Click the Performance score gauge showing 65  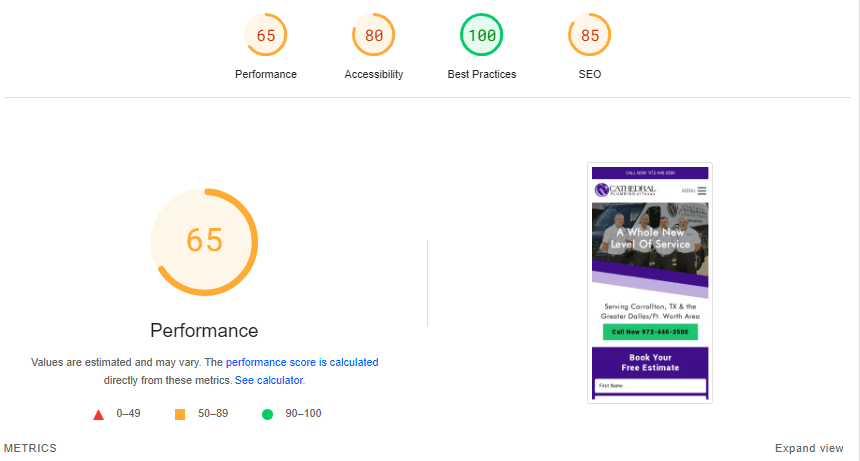(x=265, y=35)
